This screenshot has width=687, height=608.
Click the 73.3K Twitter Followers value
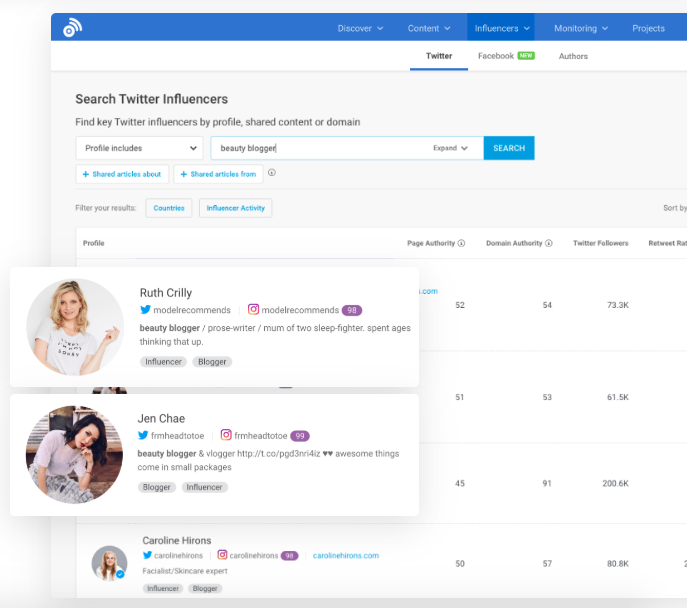click(x=617, y=305)
